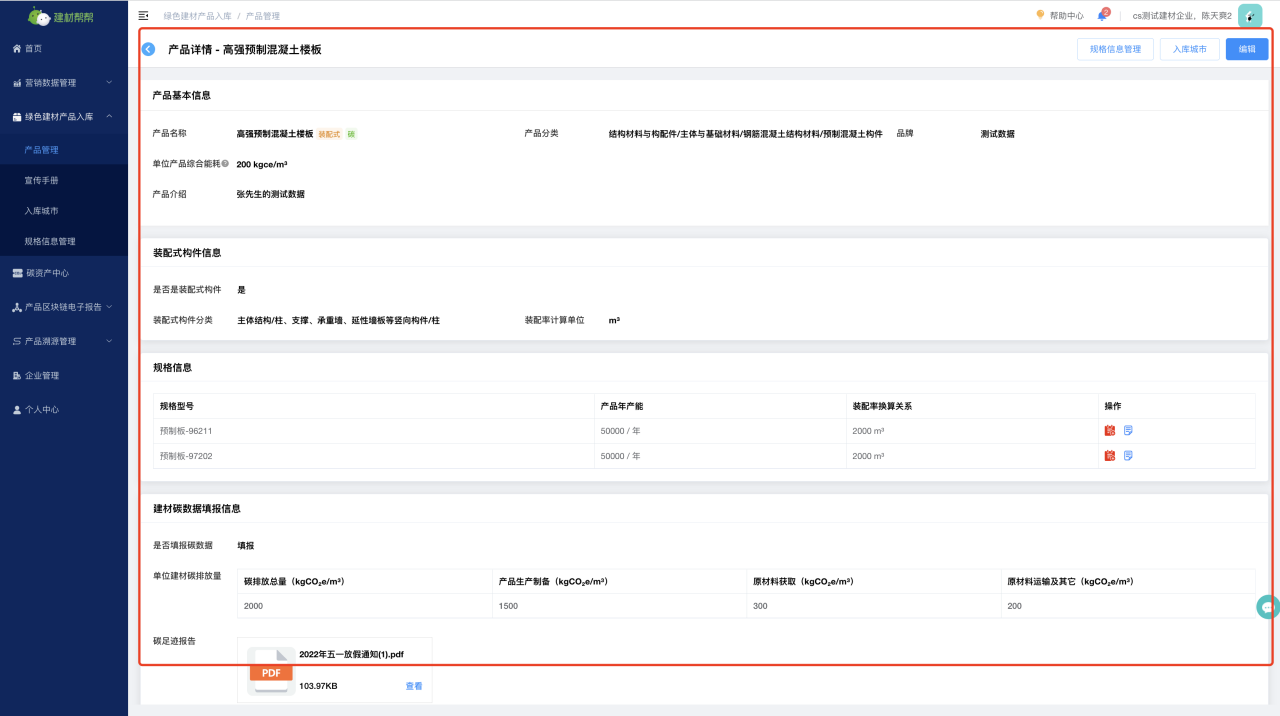Expand the 产品溯源管理 sidebar menu
This screenshot has width=1280, height=716.
tap(64, 341)
